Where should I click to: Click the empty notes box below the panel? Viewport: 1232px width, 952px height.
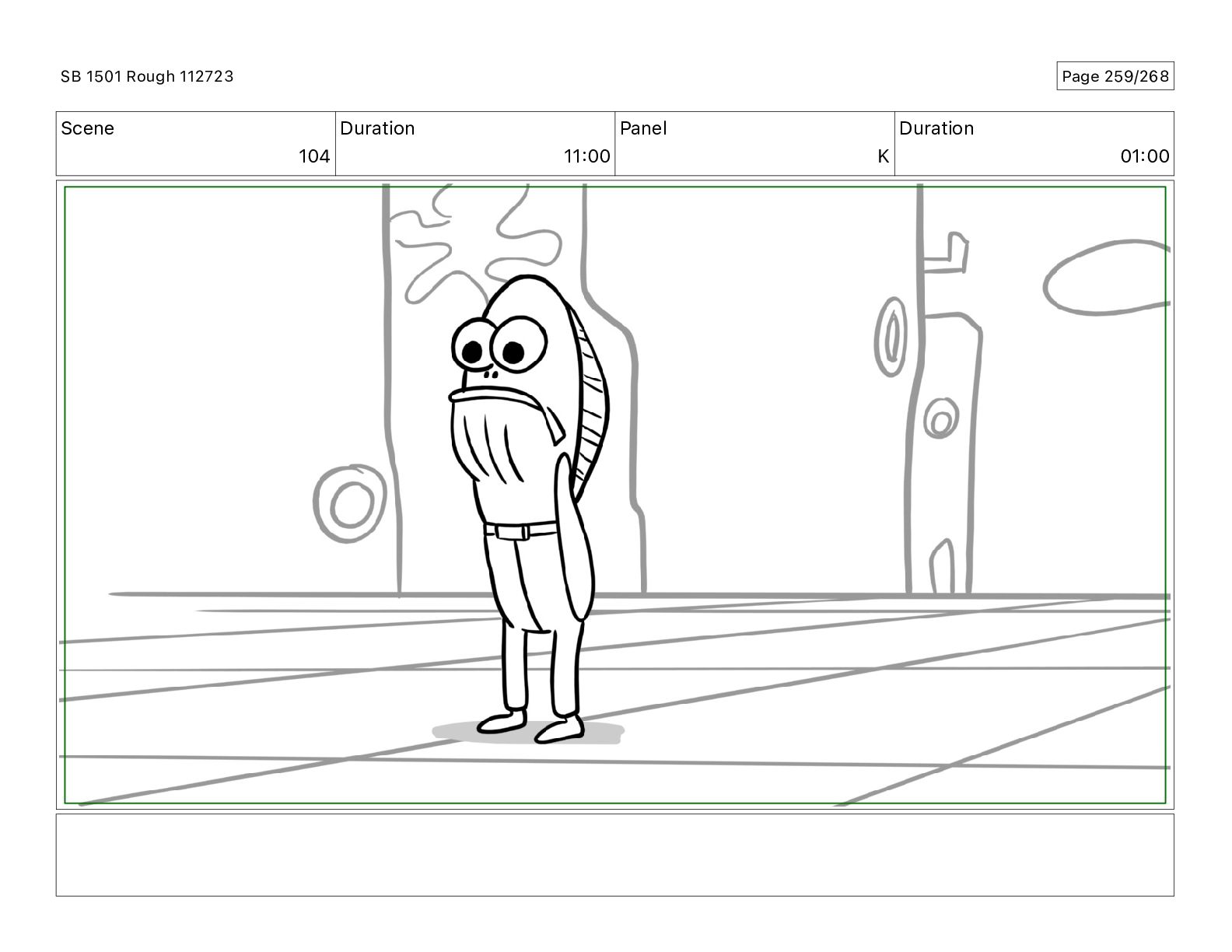(x=614, y=855)
